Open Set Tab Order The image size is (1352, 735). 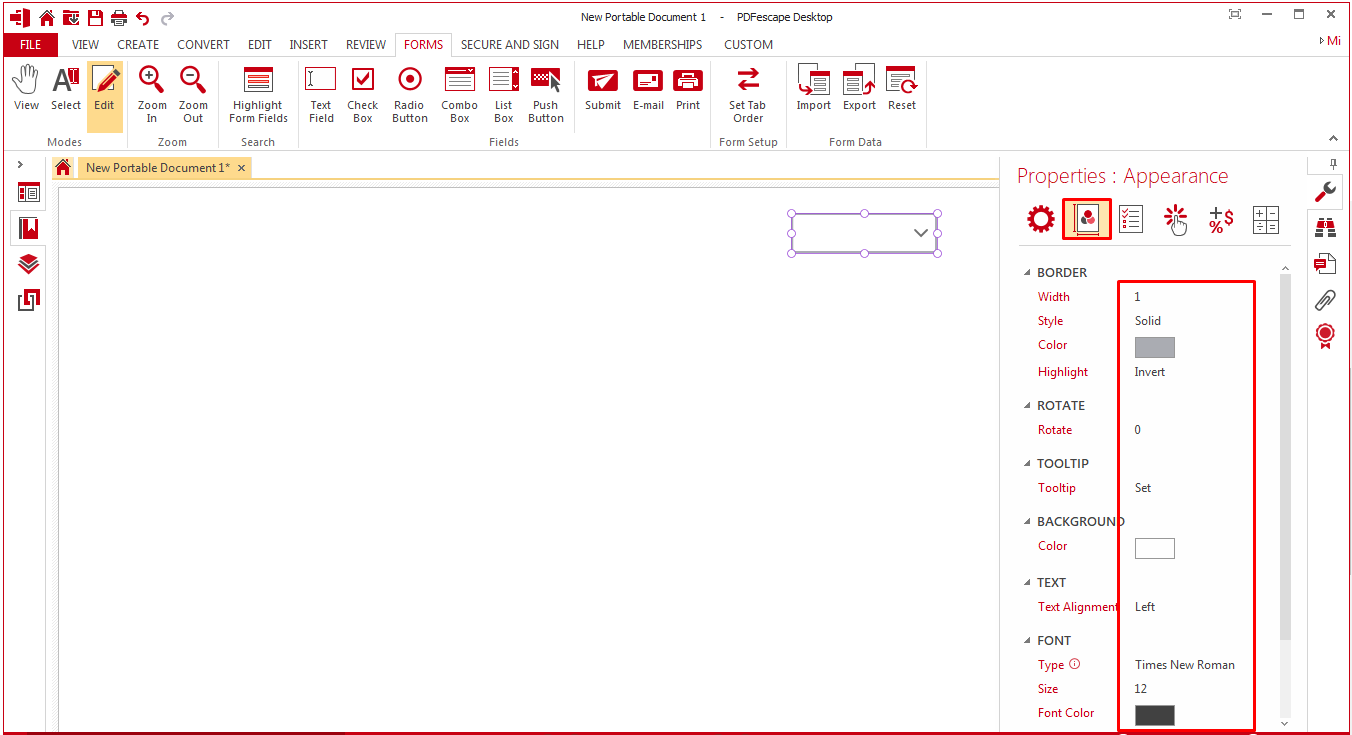pyautogui.click(x=748, y=95)
